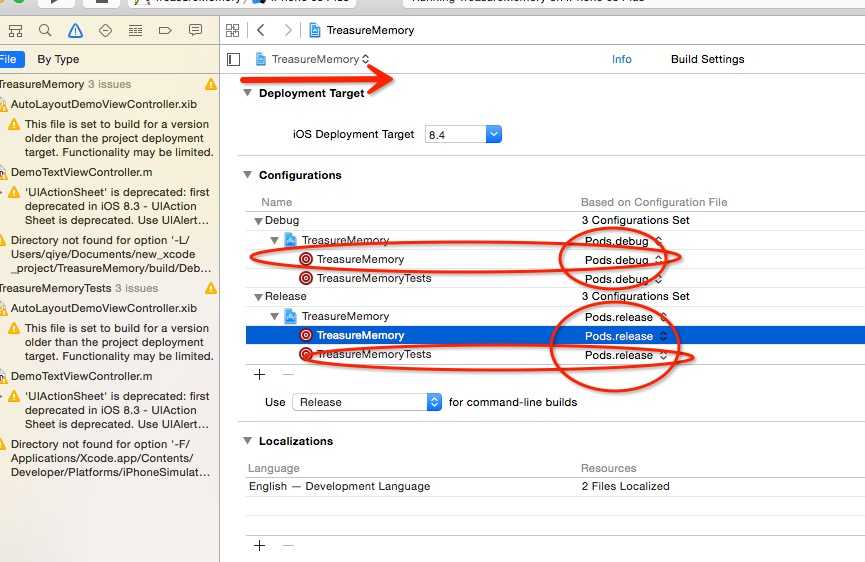Collapse the Release configuration row
Image resolution: width=865 pixels, height=562 pixels.
258,297
